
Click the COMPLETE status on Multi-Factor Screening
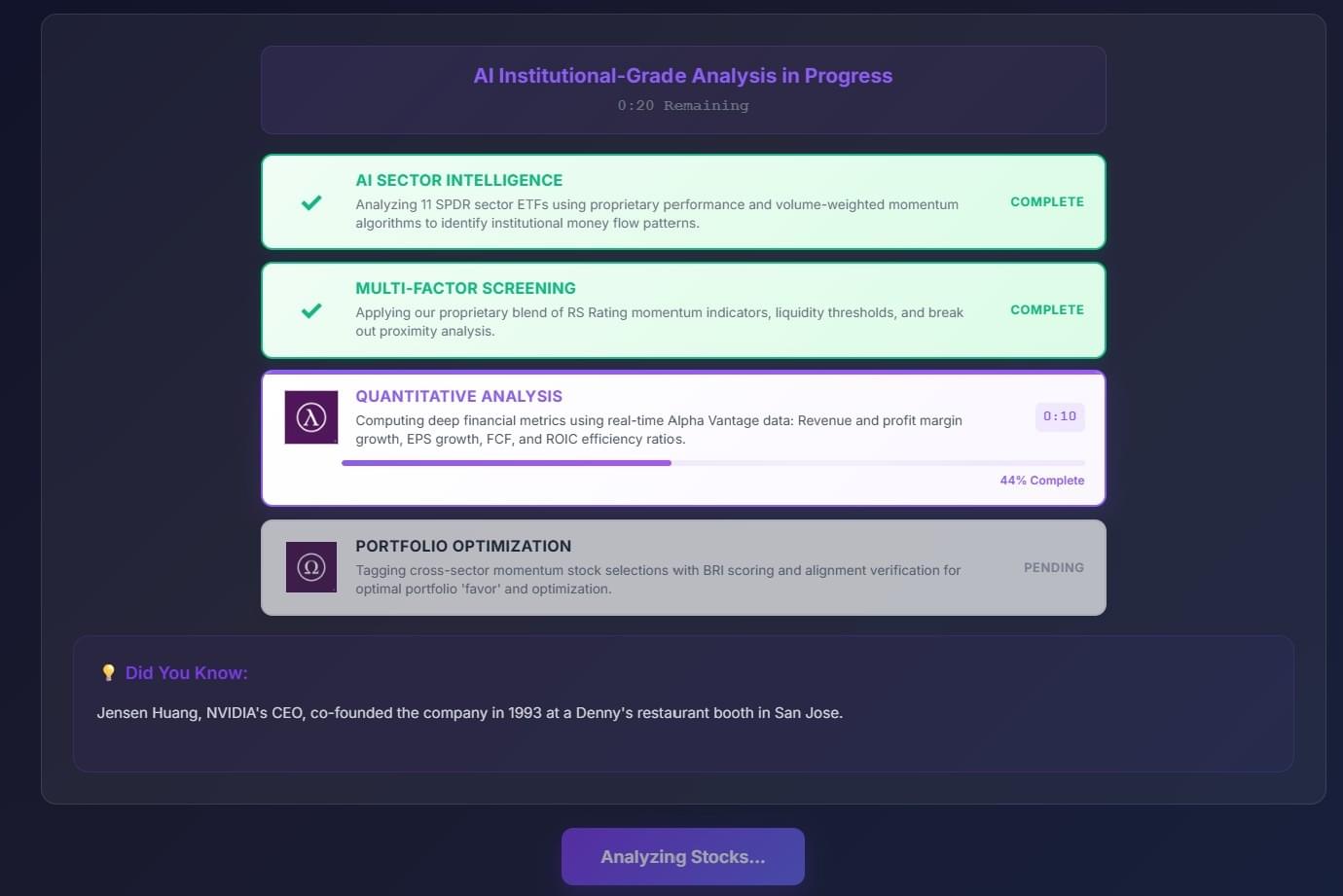pos(1046,310)
